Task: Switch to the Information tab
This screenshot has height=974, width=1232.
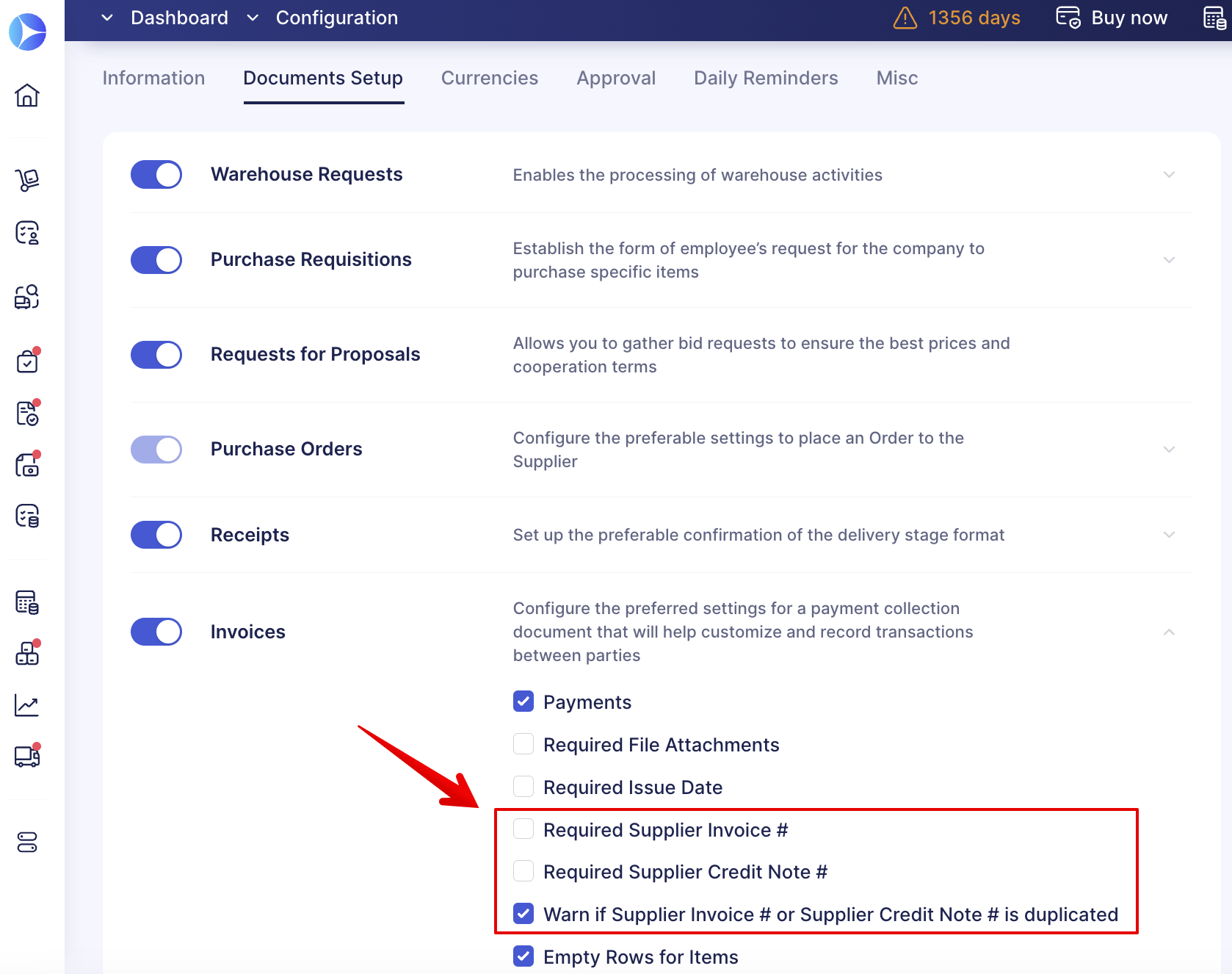Action: [153, 78]
